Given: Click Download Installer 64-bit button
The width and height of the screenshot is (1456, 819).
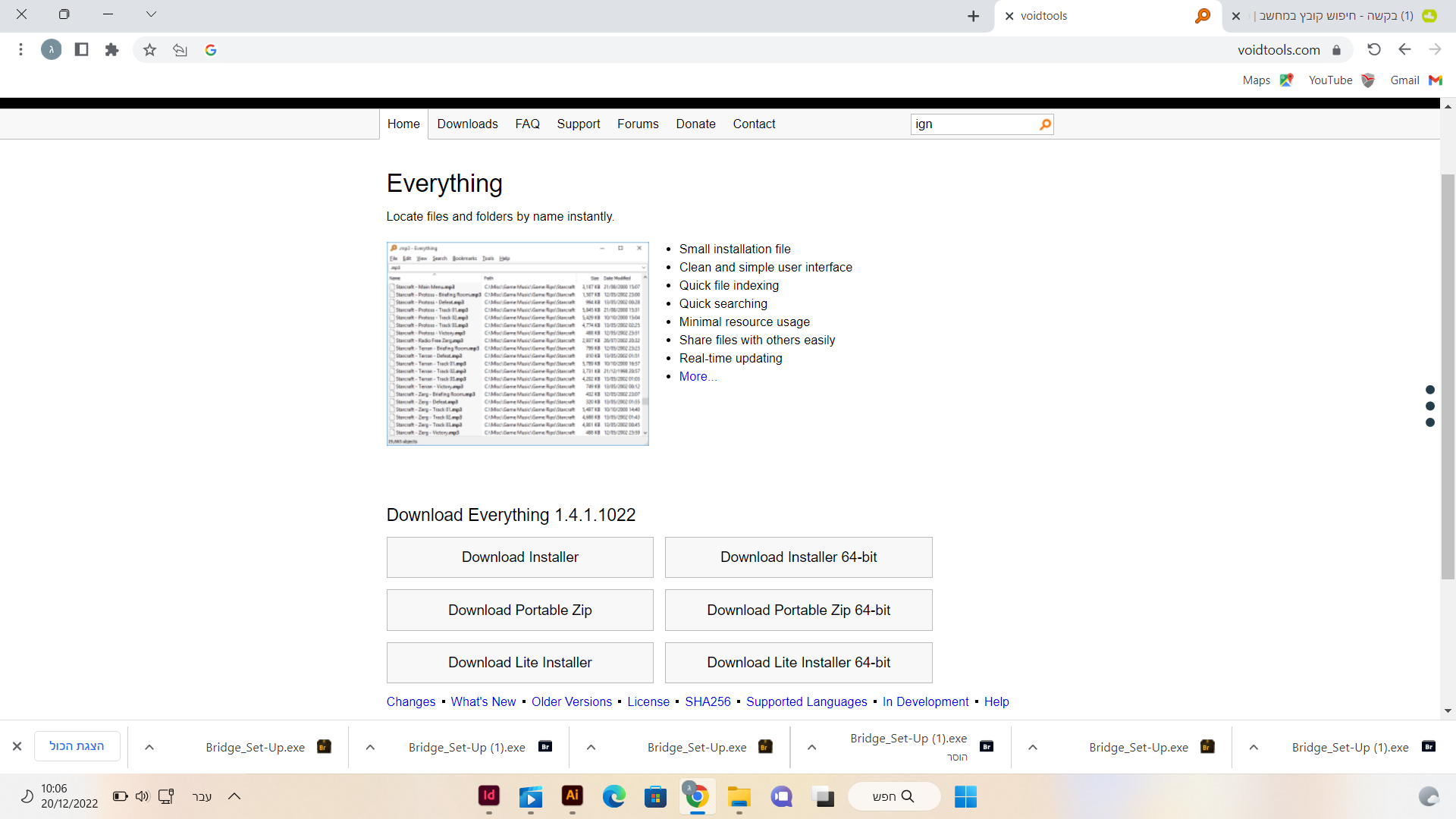Looking at the screenshot, I should coord(798,557).
